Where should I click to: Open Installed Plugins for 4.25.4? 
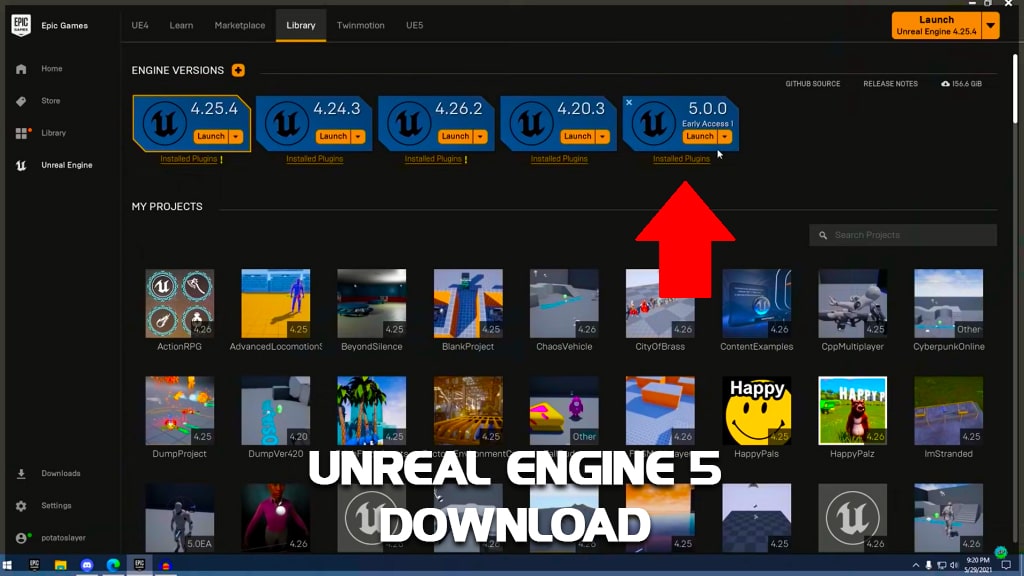point(189,159)
